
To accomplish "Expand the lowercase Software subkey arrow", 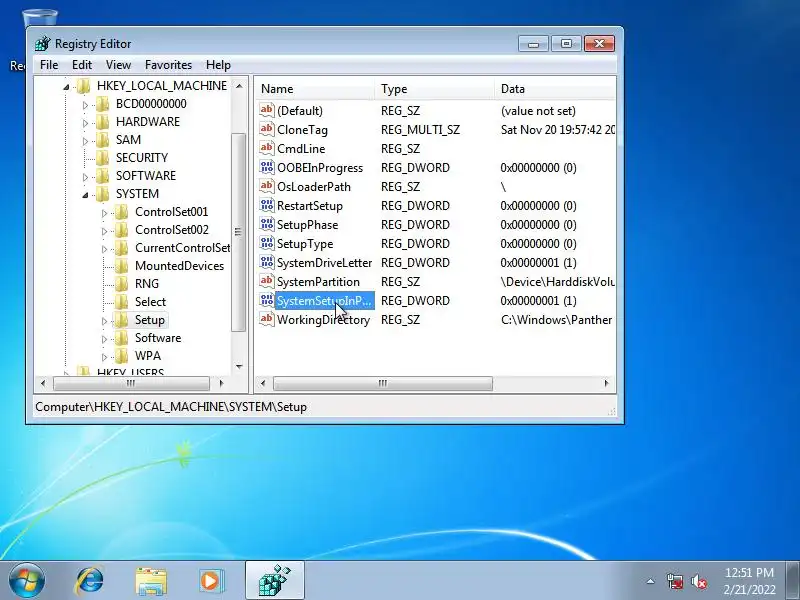I will [104, 339].
